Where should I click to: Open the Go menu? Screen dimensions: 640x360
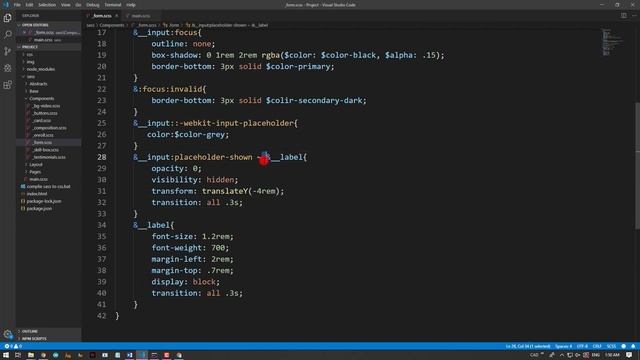[78, 5]
